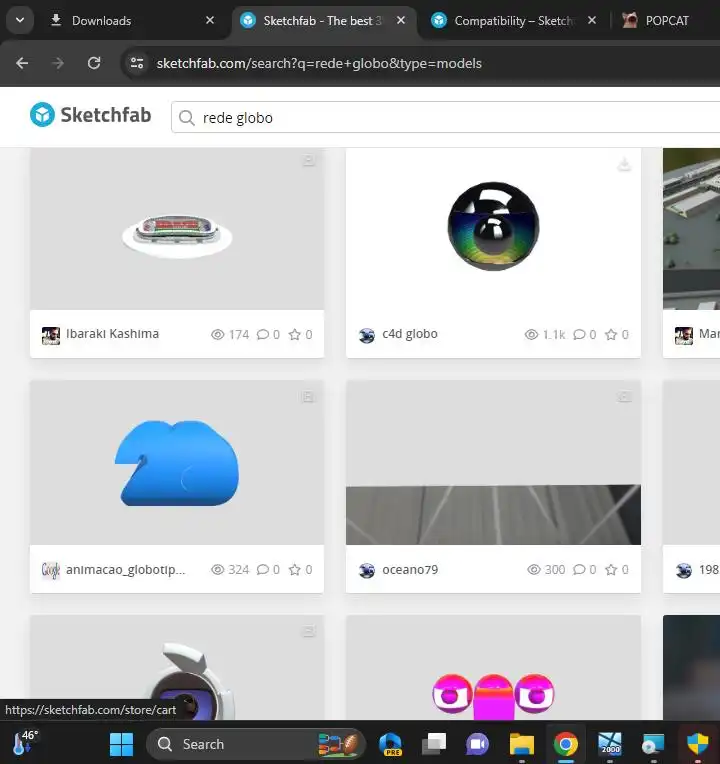This screenshot has height=764, width=720.
Task: Open the oceano79 model title
Action: coord(410,570)
